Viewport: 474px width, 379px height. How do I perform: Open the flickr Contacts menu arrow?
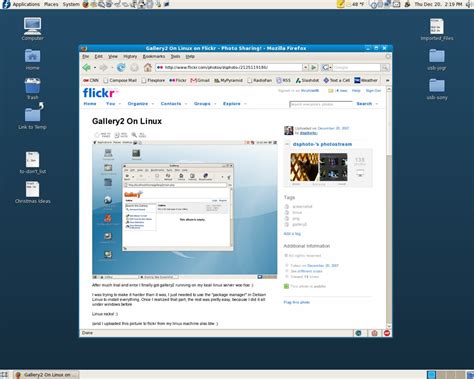pos(186,104)
